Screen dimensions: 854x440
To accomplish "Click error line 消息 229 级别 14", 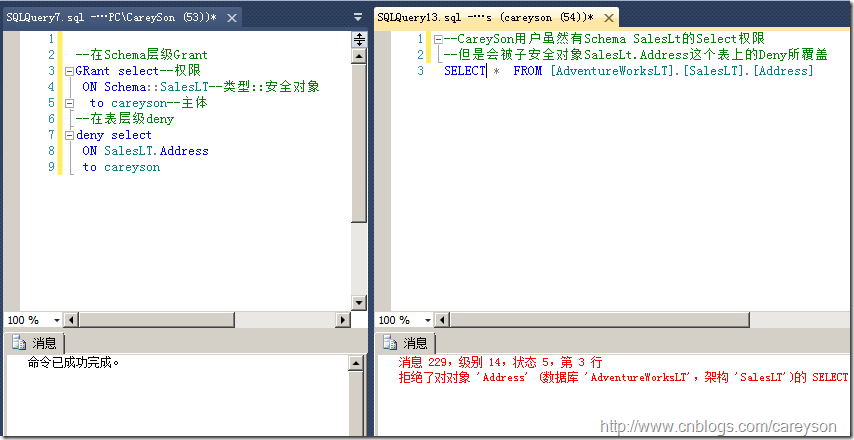I will click(x=500, y=363).
